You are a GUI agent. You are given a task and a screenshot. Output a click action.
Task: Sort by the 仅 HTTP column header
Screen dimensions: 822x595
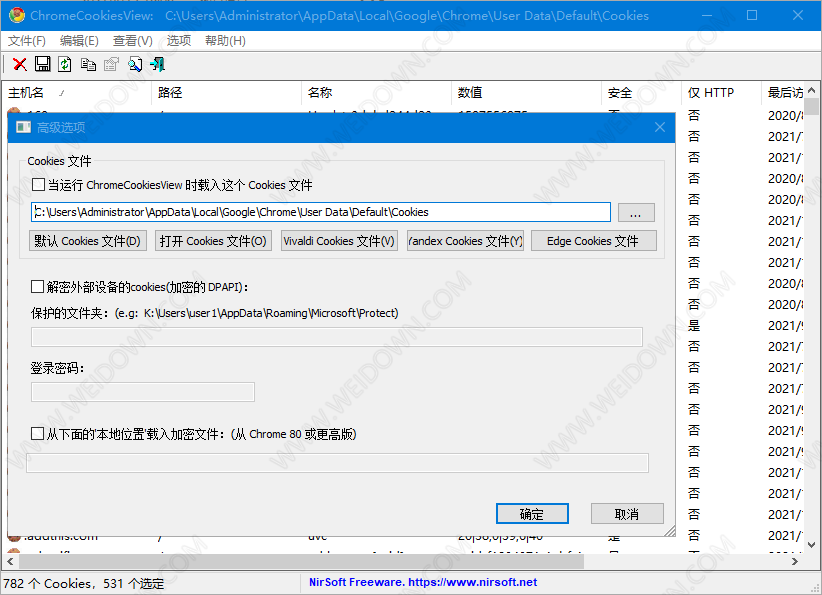tap(721, 93)
